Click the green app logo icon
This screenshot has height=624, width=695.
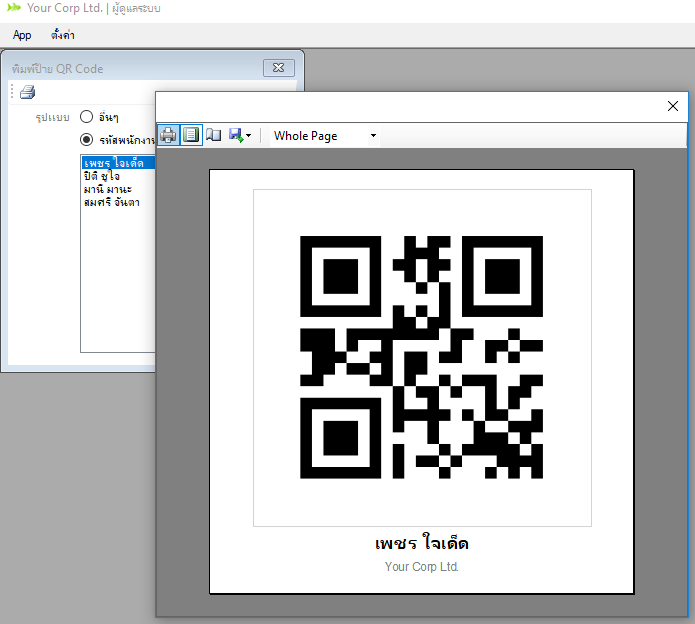pos(14,8)
